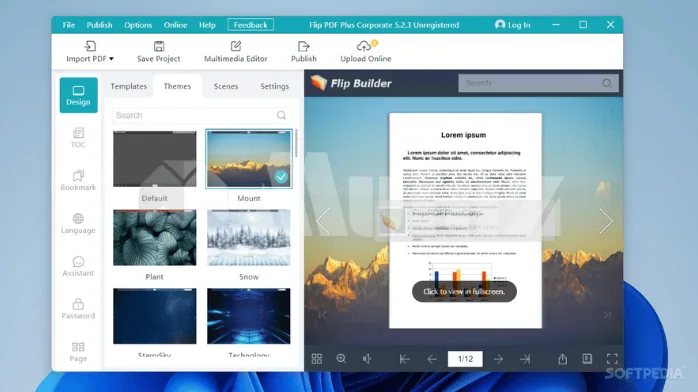Select the Technology theme thumbnail

tap(249, 316)
